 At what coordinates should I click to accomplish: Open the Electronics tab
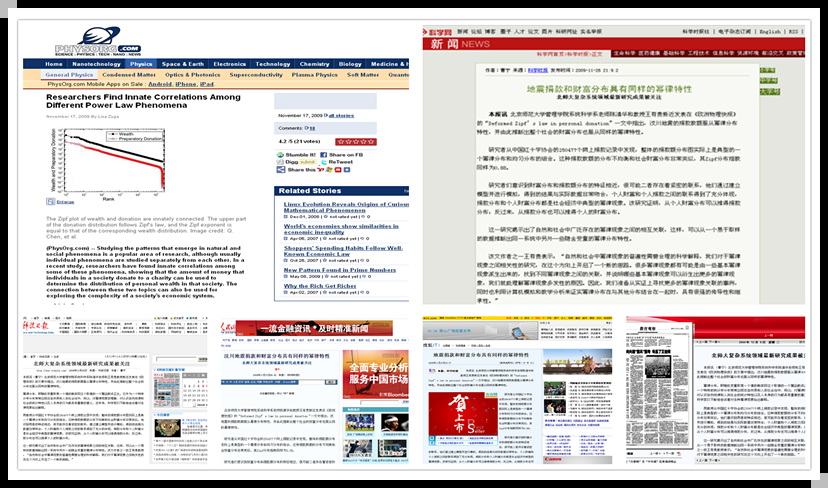(230, 64)
